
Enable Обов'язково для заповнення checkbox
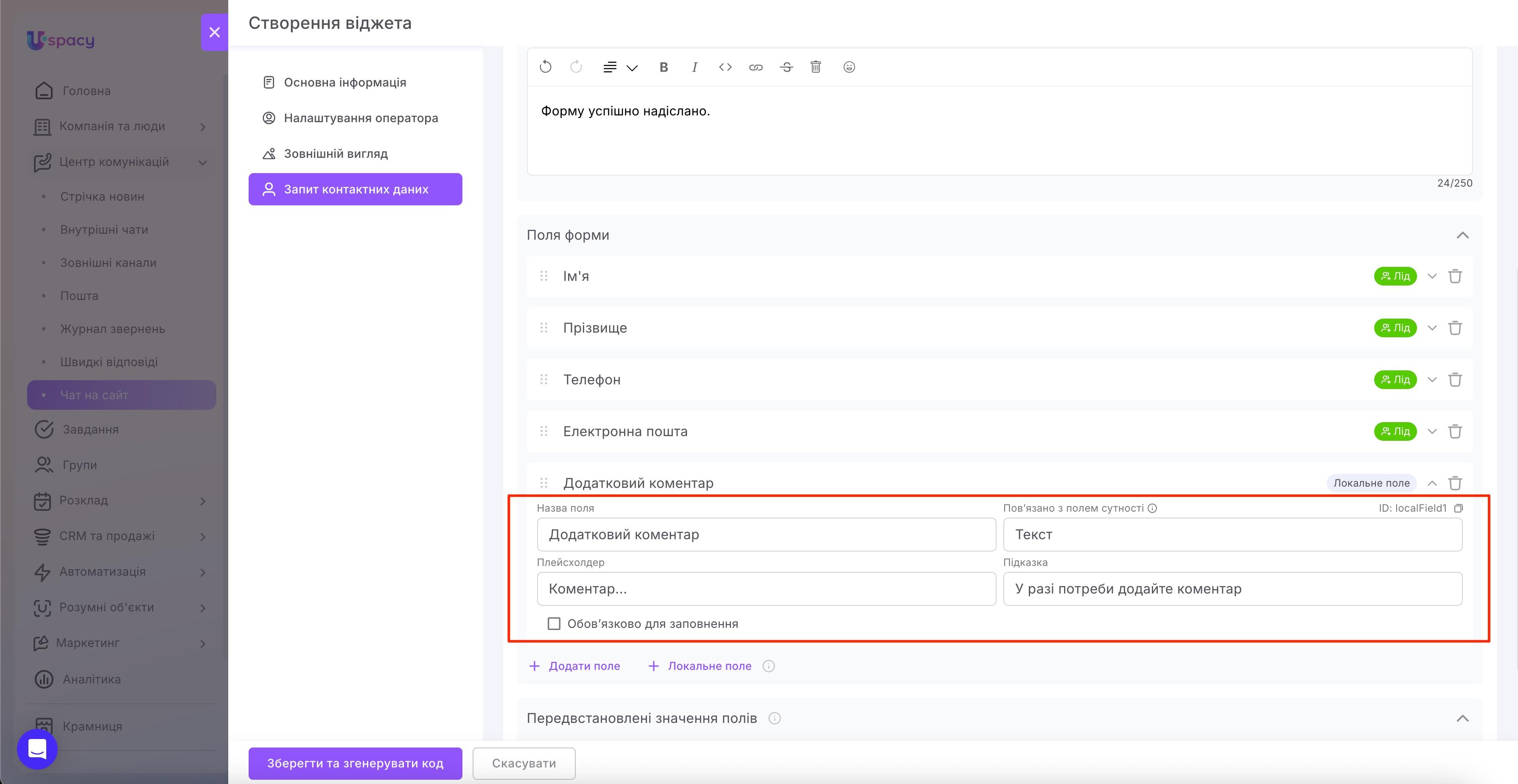click(x=554, y=624)
